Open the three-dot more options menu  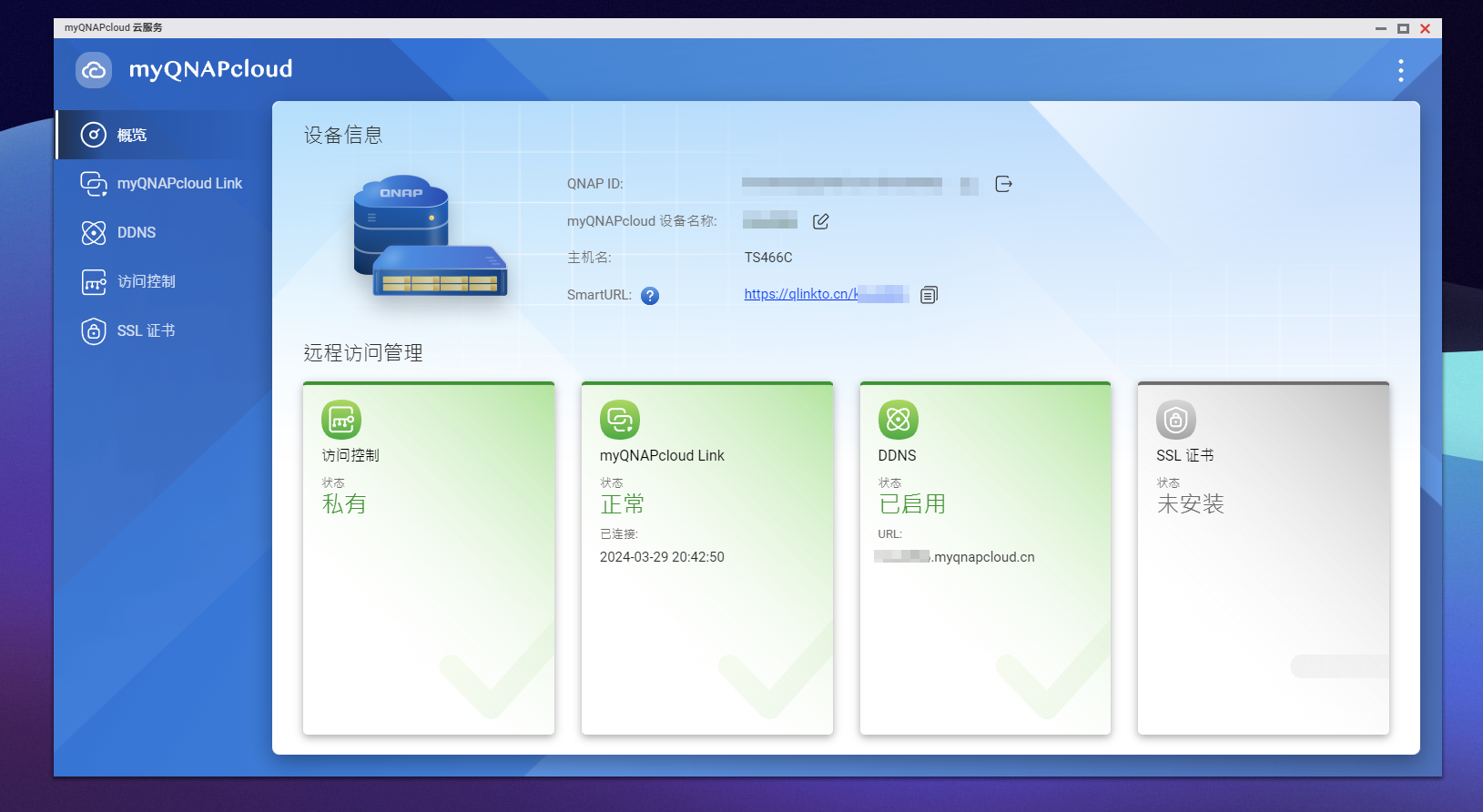tap(1400, 70)
